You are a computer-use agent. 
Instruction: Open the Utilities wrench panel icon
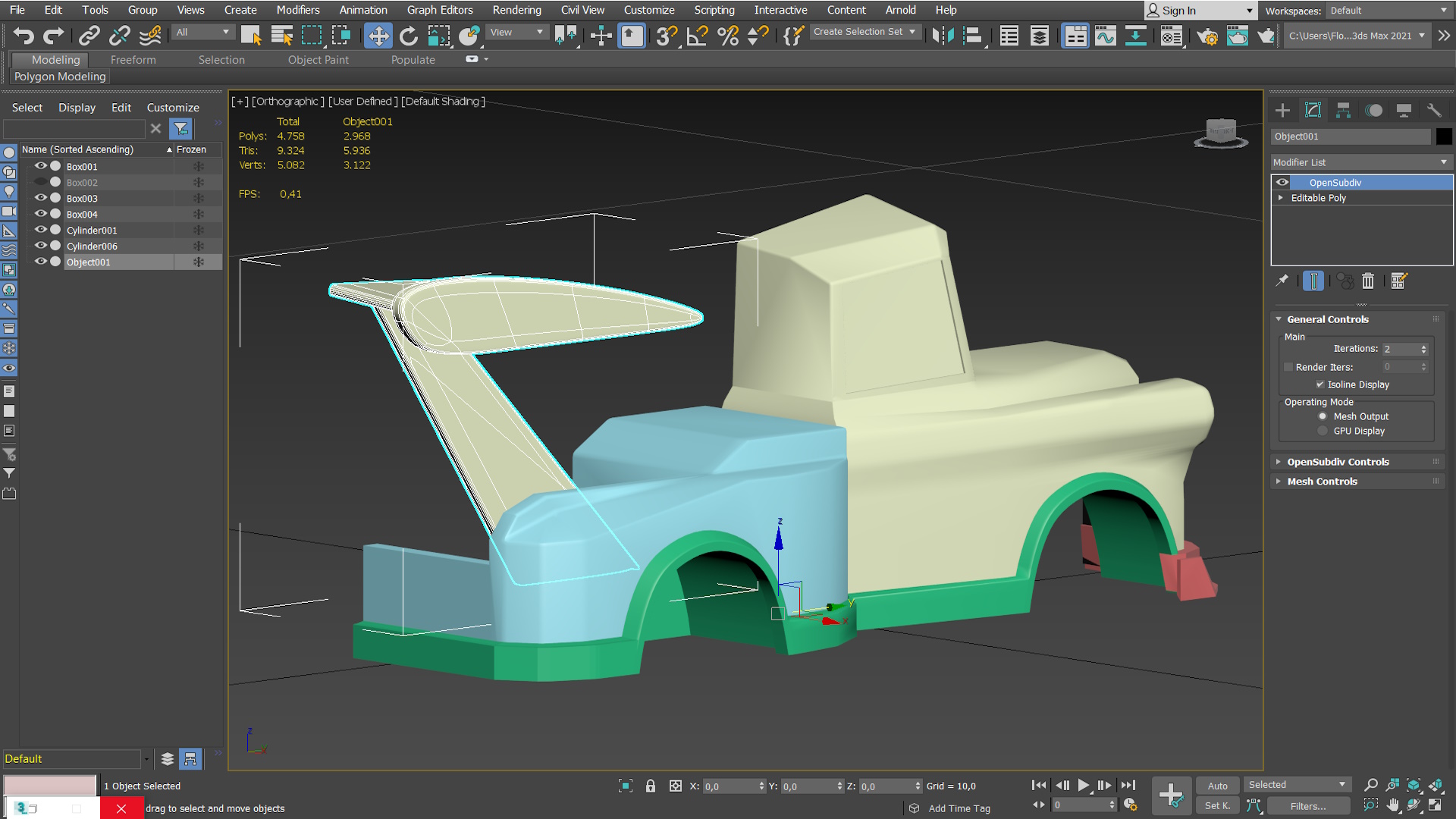(1433, 111)
